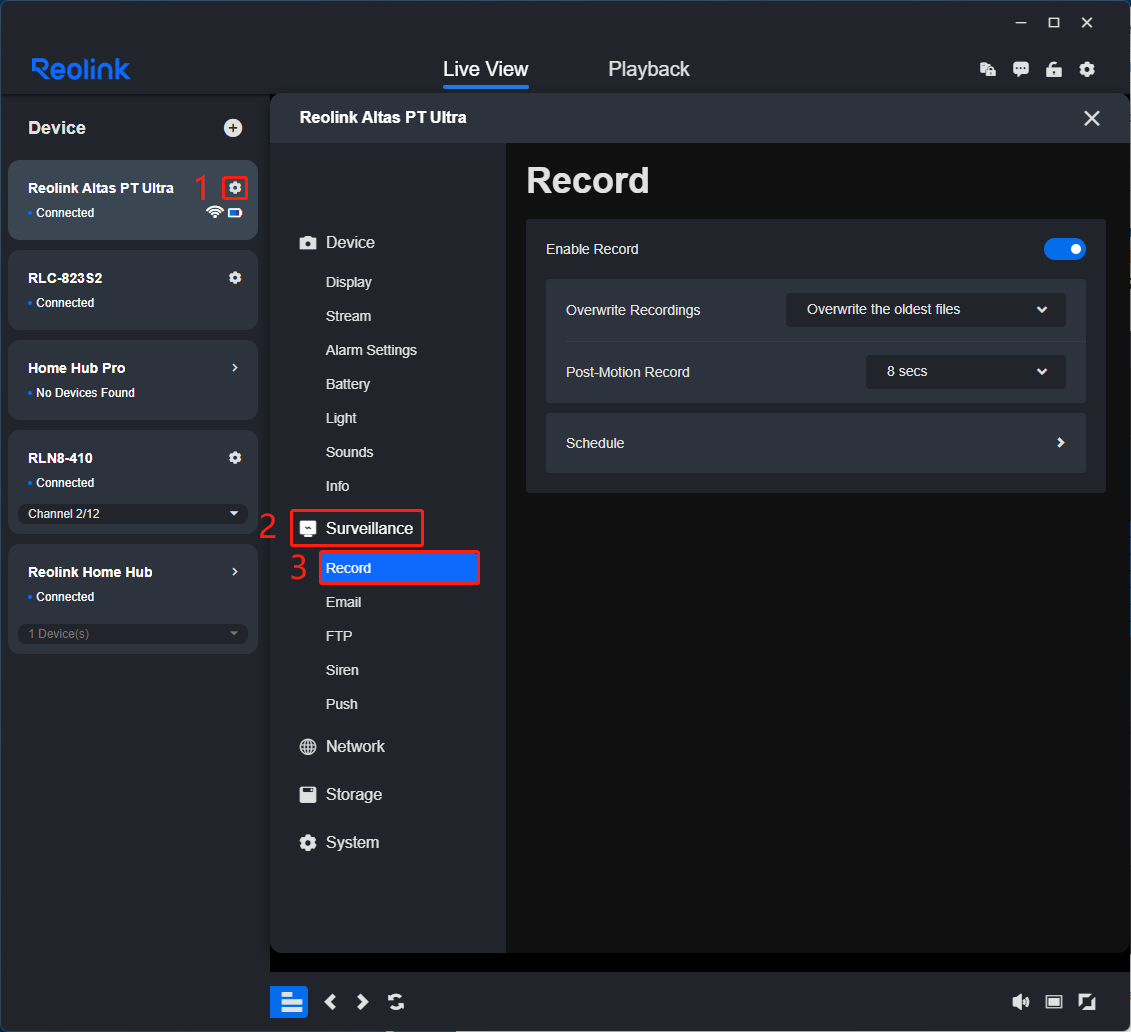Open Alarm Settings page
Viewport: 1131px width, 1032px height.
371,350
